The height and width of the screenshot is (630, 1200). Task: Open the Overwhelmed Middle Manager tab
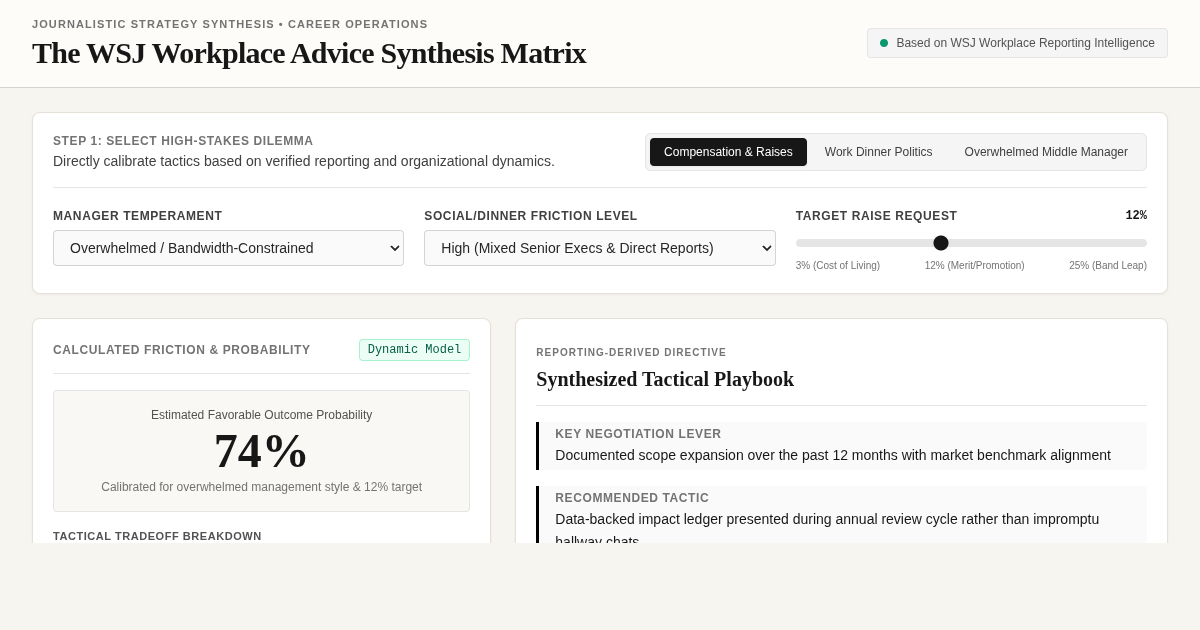(1046, 152)
